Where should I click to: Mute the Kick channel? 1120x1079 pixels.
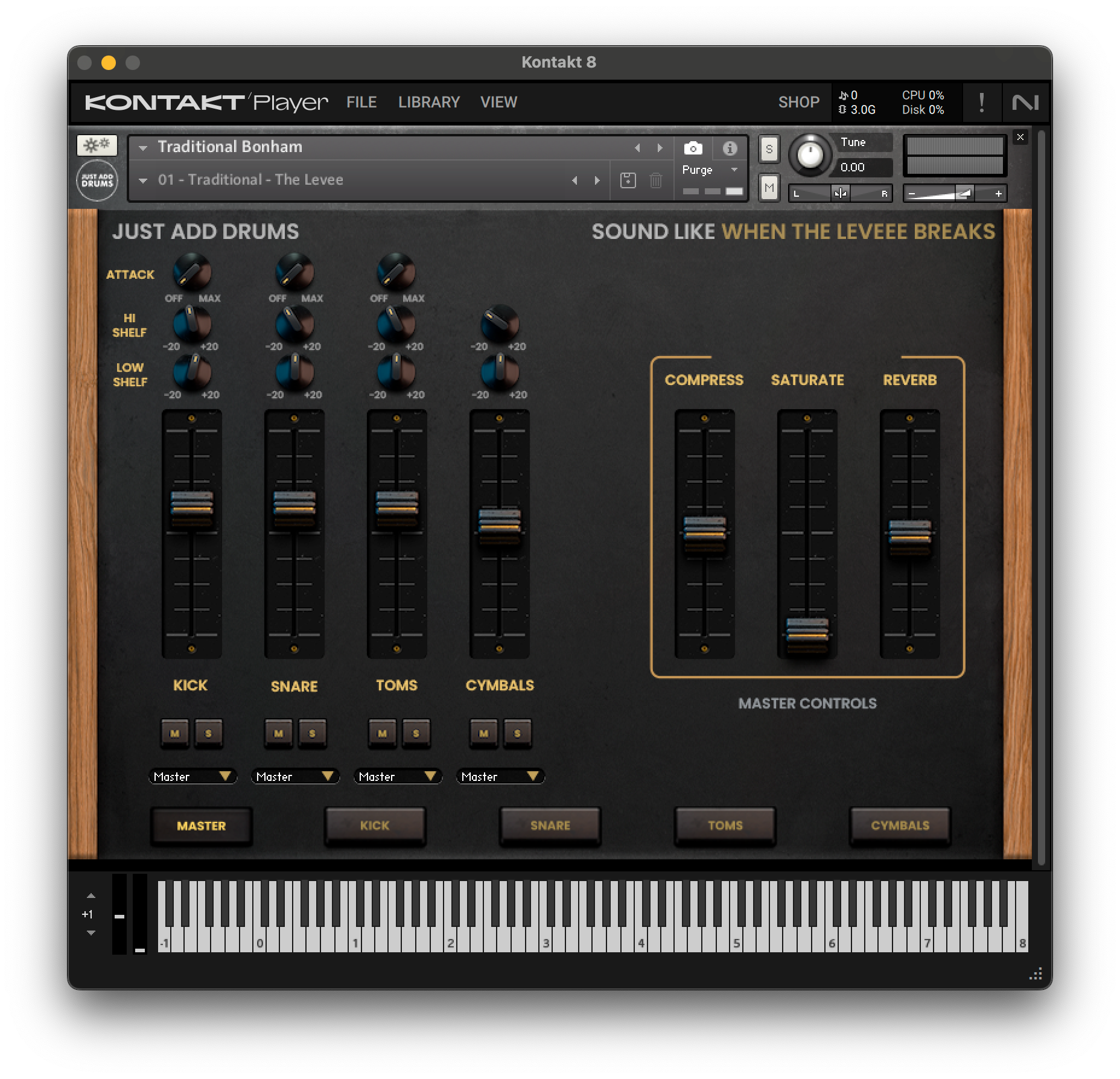175,733
